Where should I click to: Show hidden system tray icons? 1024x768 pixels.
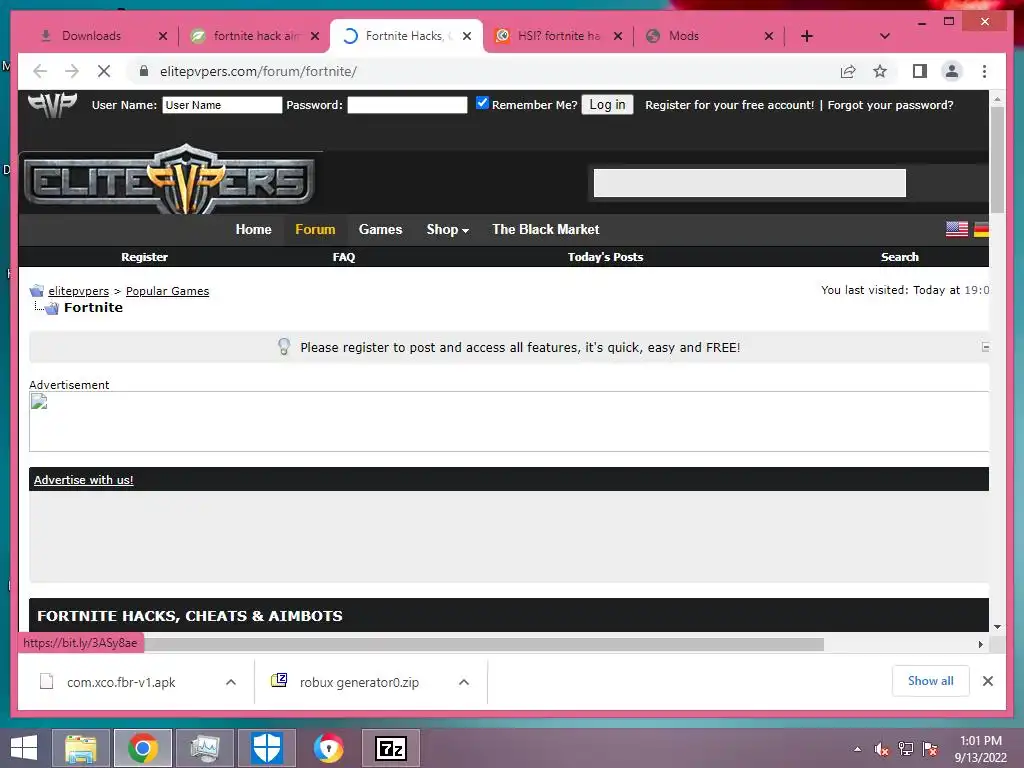[857, 749]
